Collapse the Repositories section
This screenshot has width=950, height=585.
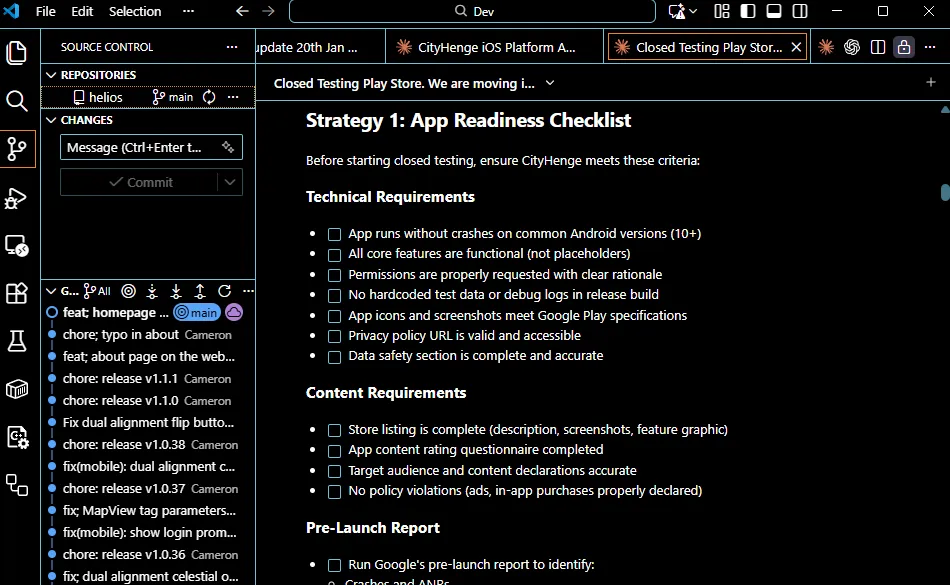coord(51,74)
